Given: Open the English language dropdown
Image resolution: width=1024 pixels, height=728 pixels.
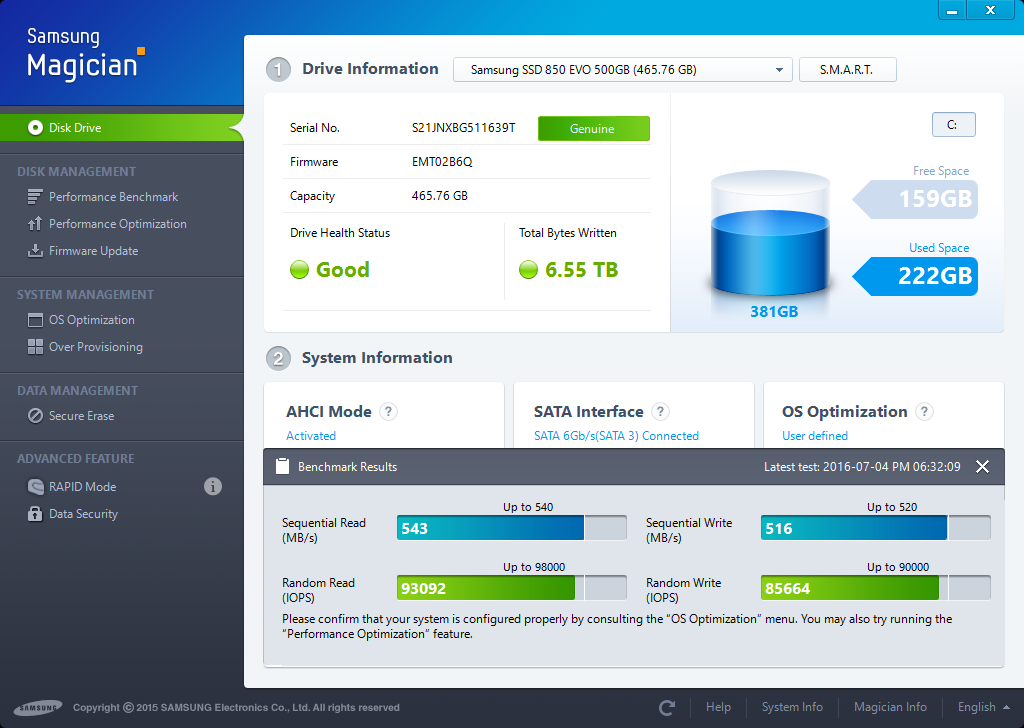Looking at the screenshot, I should [x=983, y=707].
